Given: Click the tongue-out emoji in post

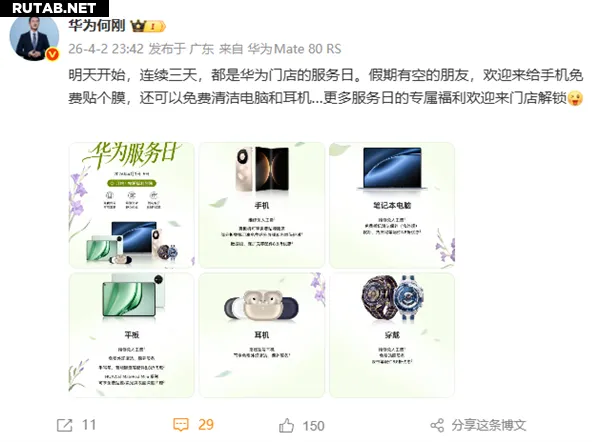Looking at the screenshot, I should (575, 98).
